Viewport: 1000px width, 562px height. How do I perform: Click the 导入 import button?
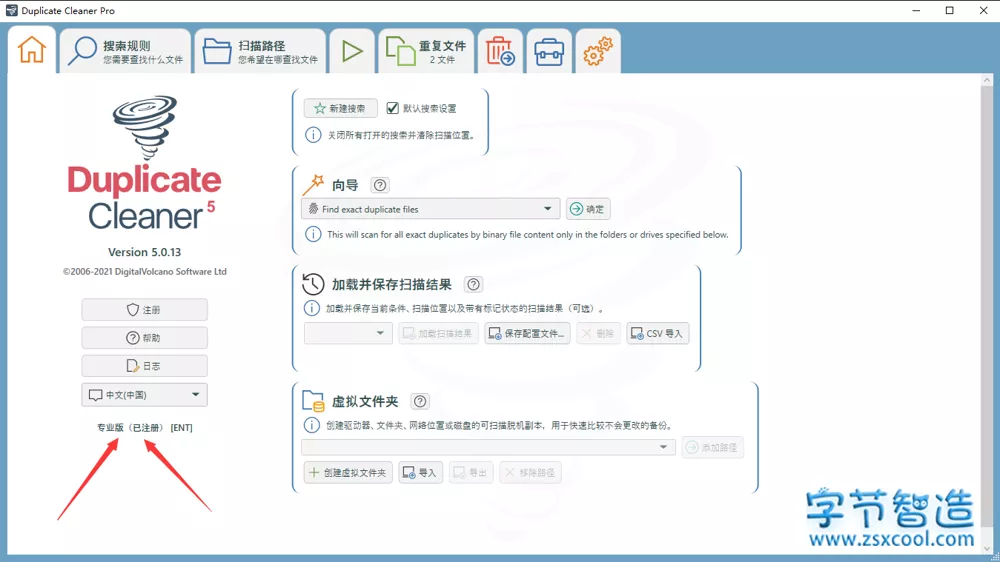click(x=420, y=473)
